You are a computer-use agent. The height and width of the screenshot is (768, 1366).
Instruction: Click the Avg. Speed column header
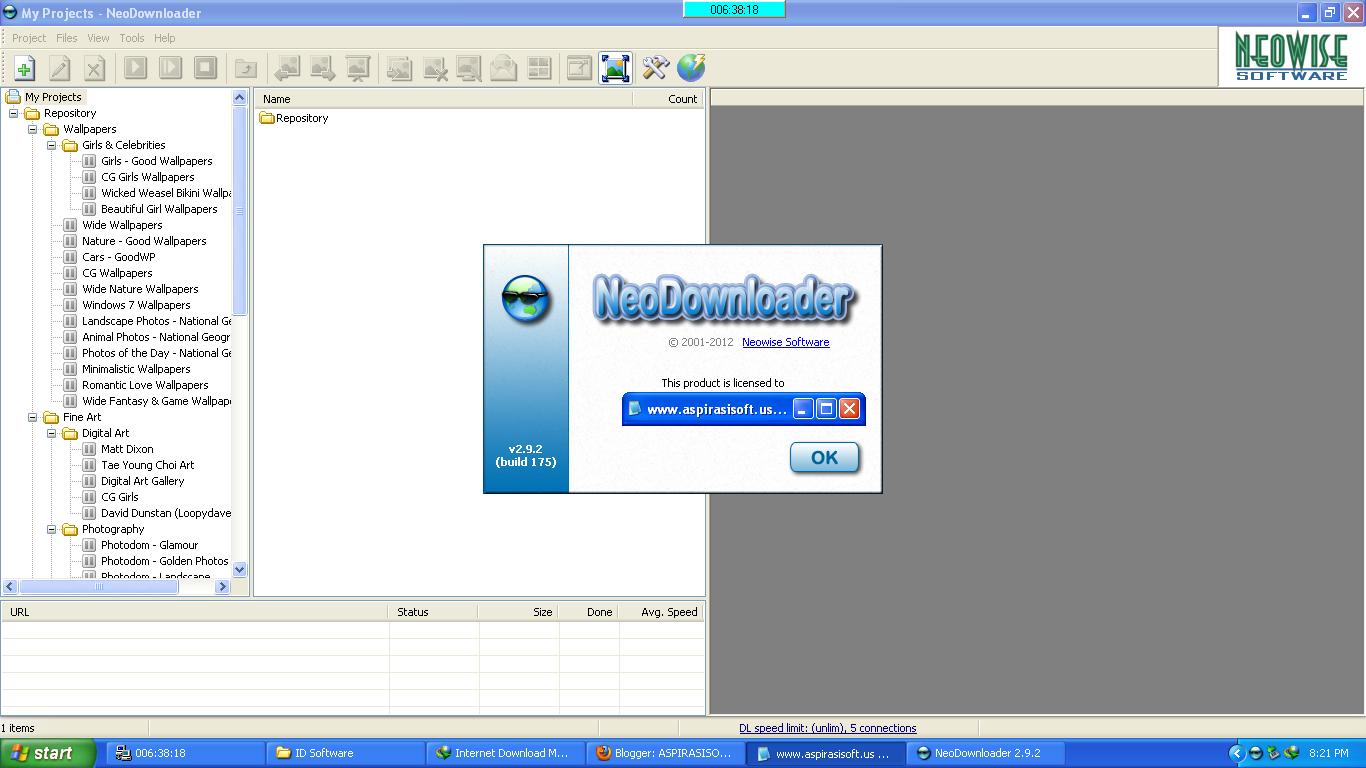tap(660, 612)
